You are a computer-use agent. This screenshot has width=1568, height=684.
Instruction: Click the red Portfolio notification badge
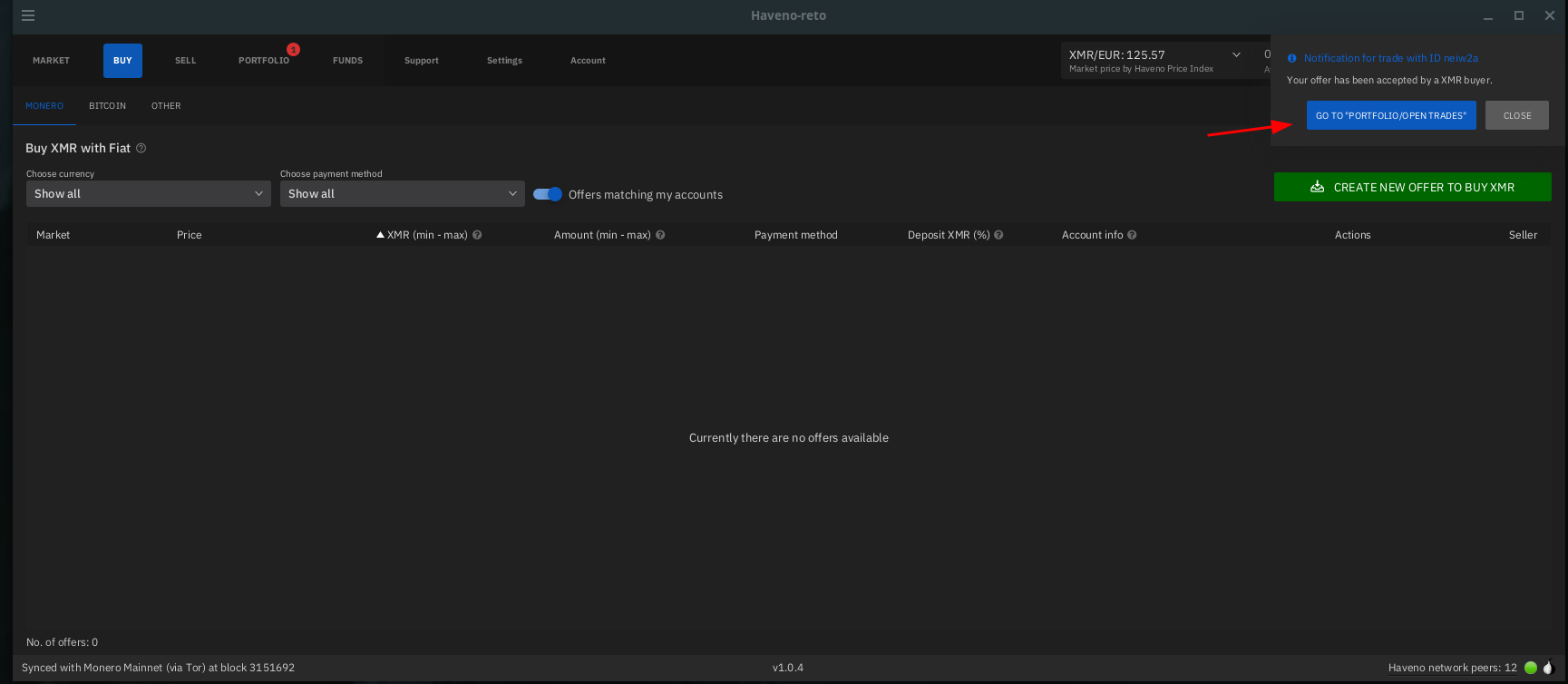[x=293, y=49]
